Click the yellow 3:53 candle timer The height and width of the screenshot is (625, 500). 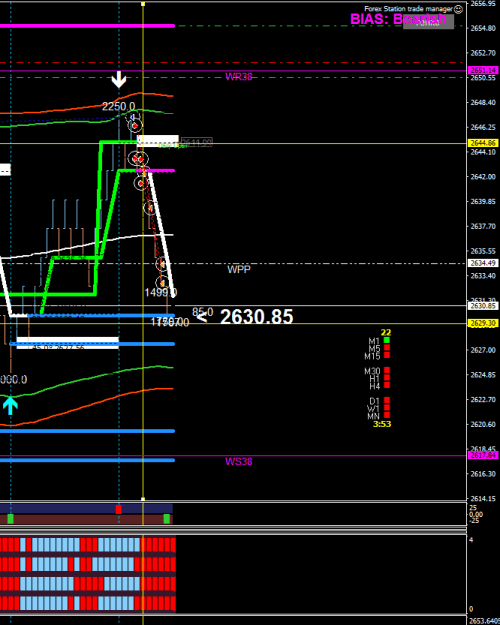pyautogui.click(x=382, y=424)
